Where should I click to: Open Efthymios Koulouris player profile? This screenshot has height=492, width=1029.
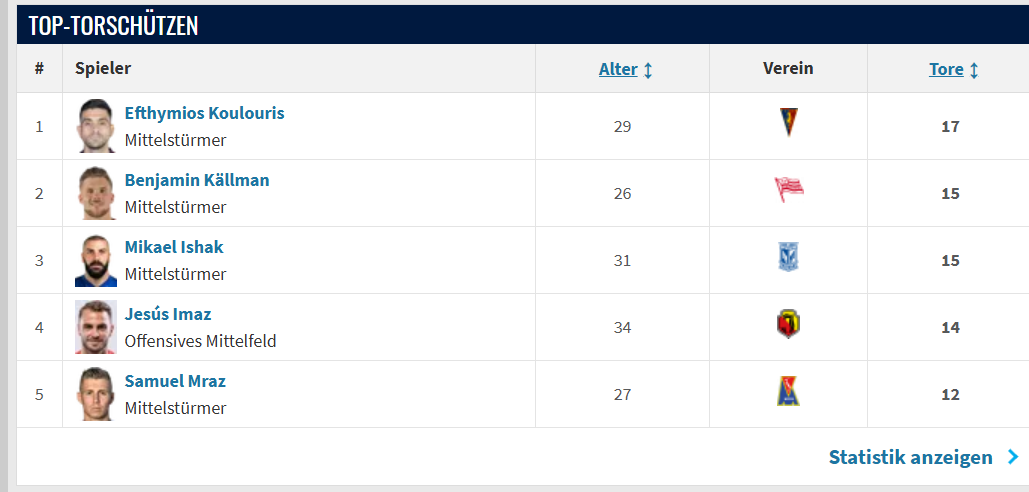pos(205,113)
